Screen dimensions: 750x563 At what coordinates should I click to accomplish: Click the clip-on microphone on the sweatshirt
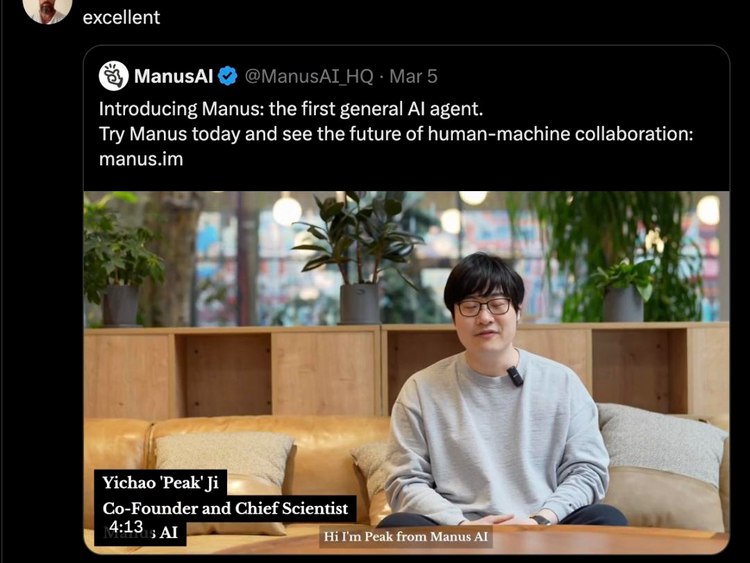coord(515,376)
